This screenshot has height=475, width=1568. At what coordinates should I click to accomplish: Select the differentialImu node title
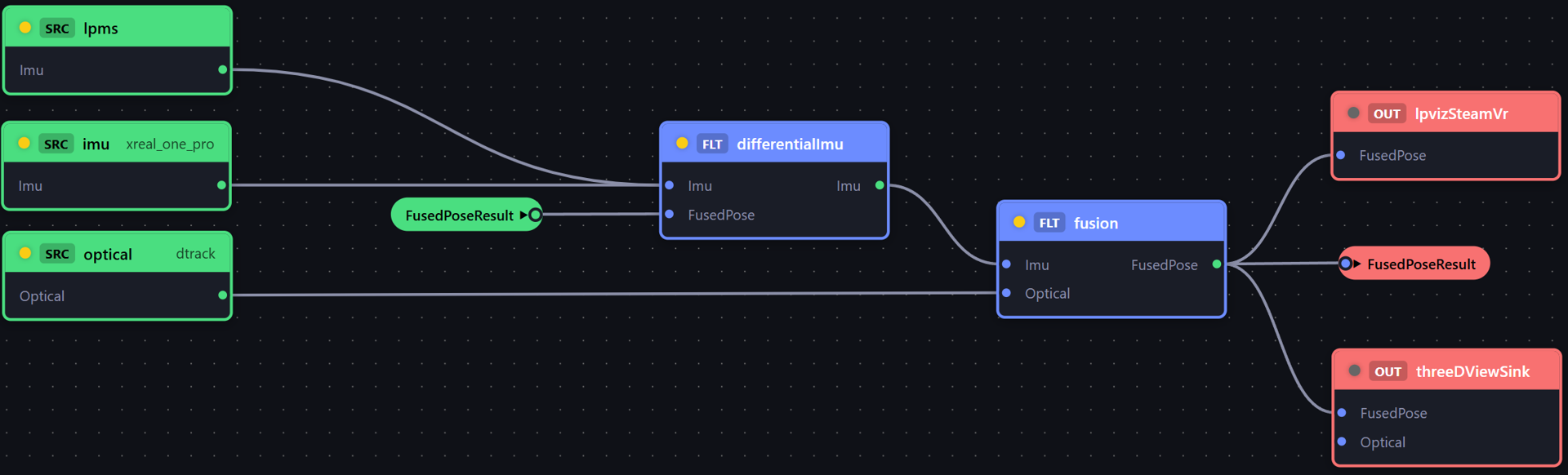790,144
